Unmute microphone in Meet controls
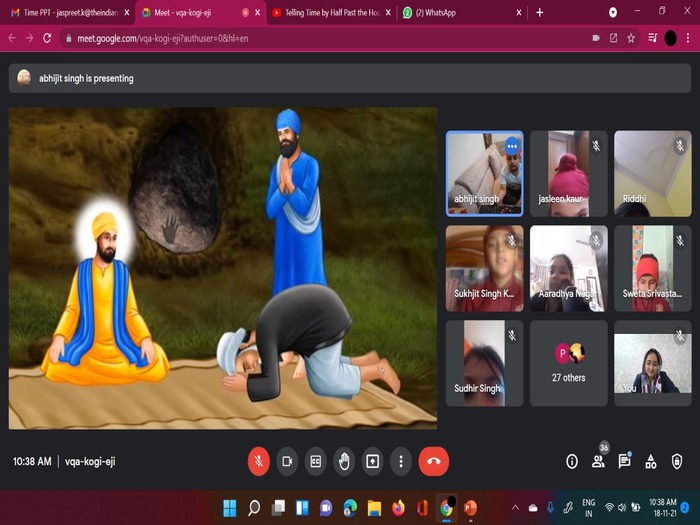700x525 pixels. (258, 461)
